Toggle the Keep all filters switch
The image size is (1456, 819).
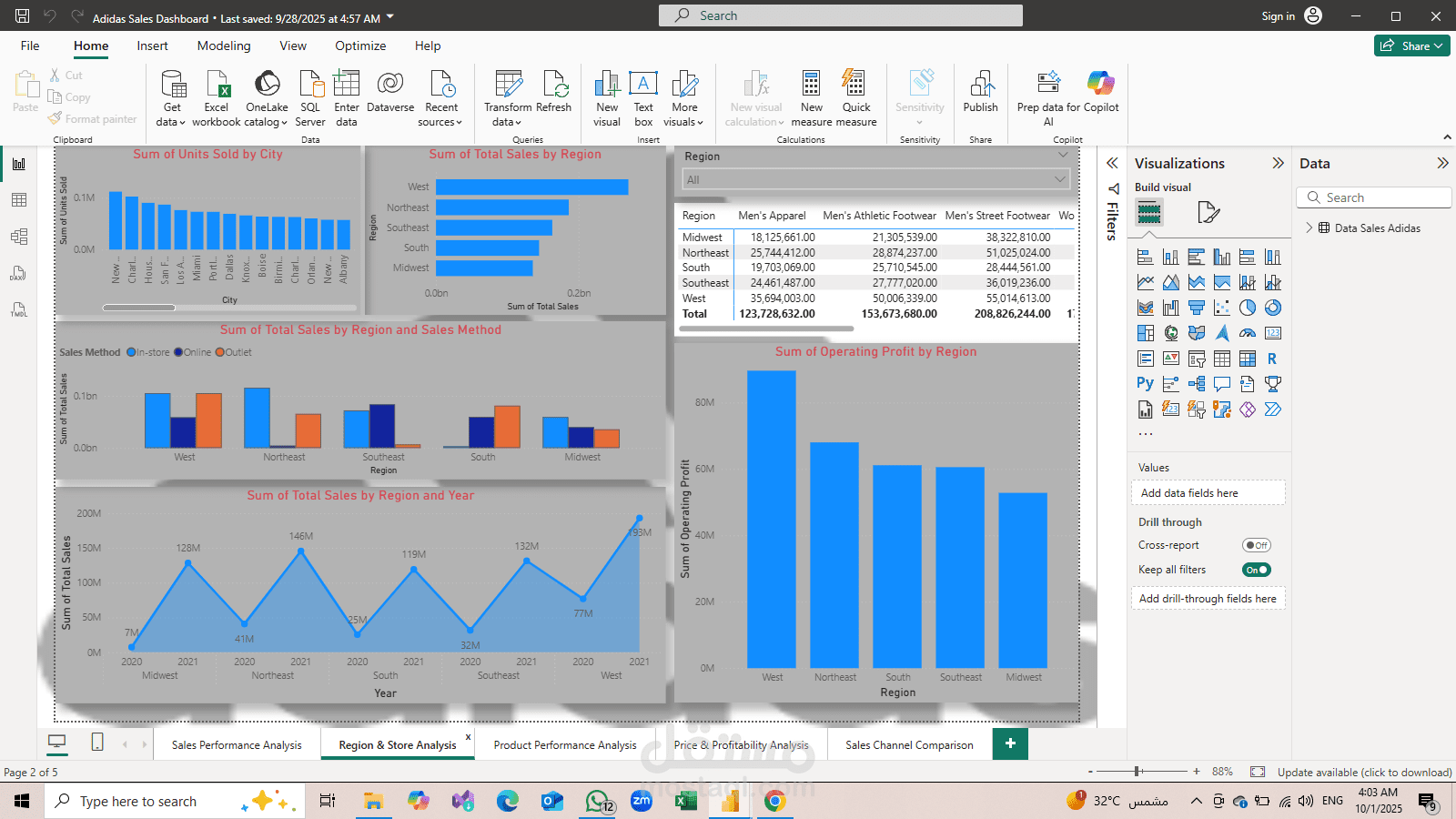[x=1257, y=570]
